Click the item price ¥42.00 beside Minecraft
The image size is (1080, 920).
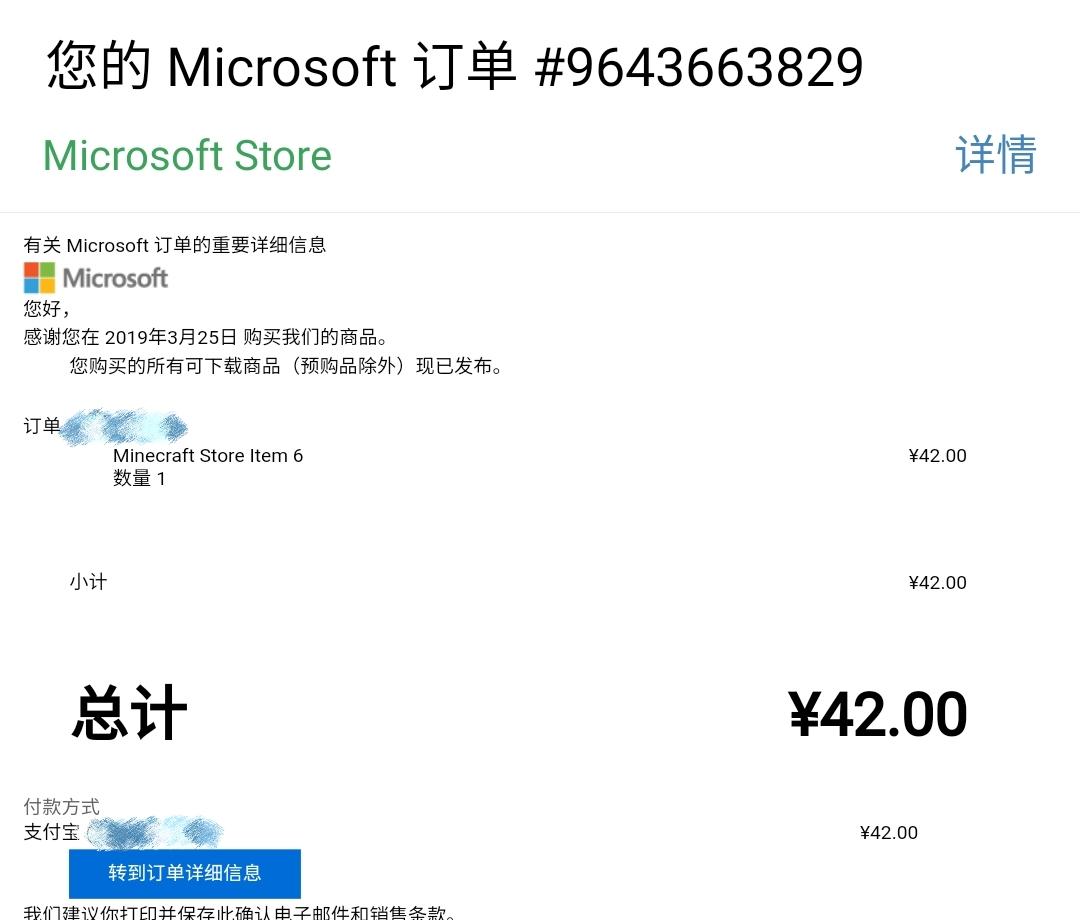tap(937, 456)
